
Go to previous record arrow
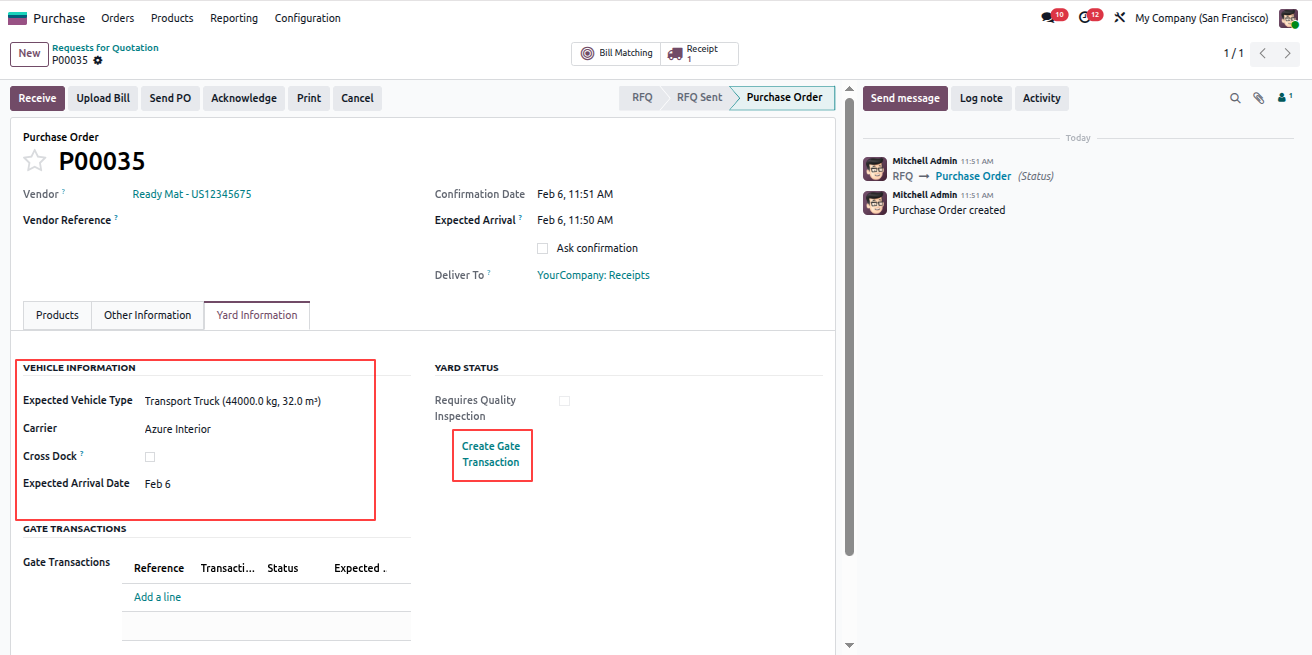click(x=1262, y=54)
